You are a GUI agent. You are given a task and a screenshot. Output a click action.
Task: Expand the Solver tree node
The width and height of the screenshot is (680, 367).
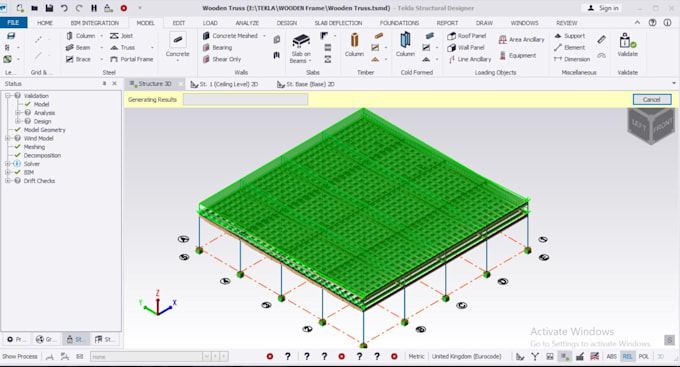point(7,164)
